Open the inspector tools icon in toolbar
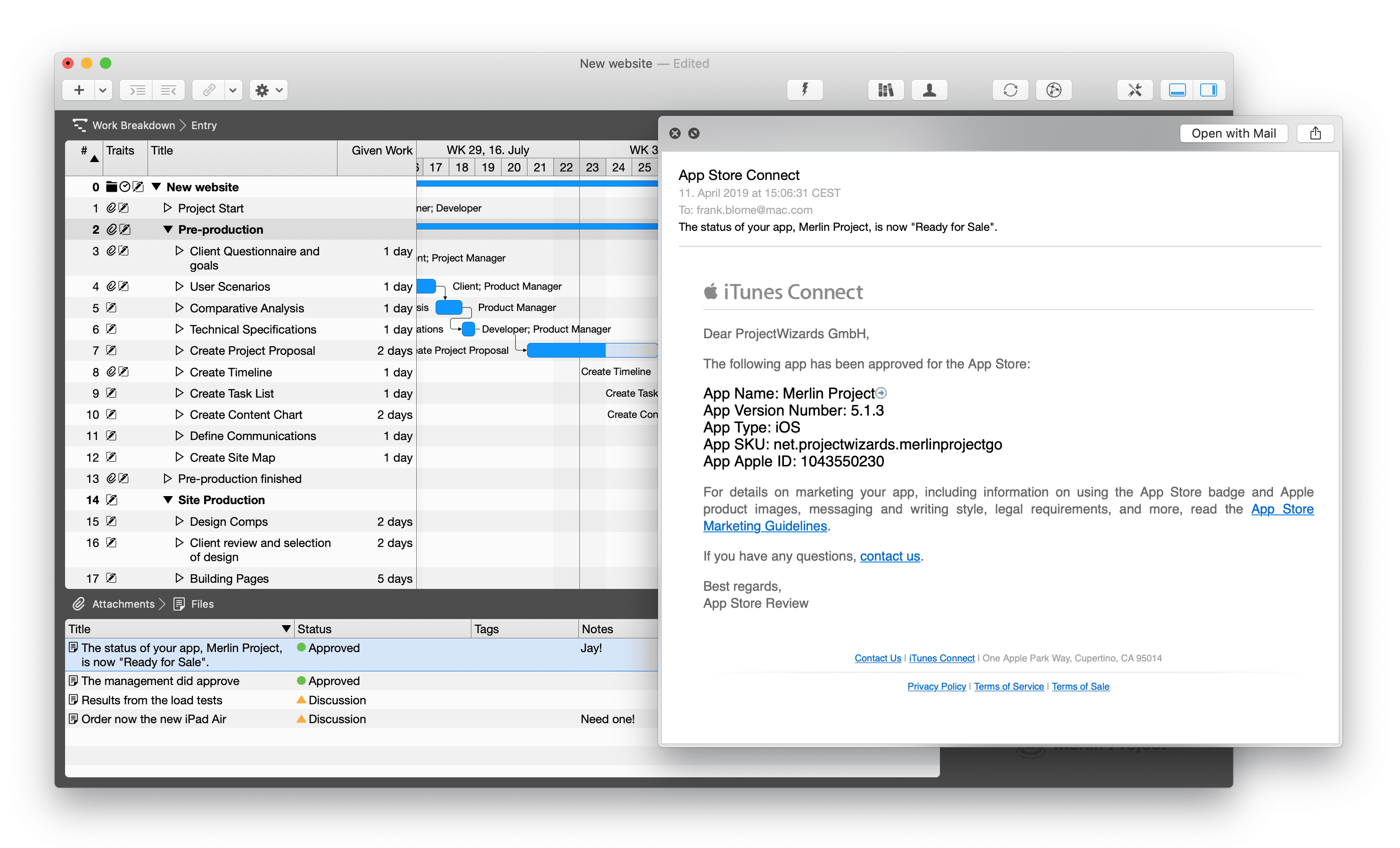1400x848 pixels. tap(1135, 90)
